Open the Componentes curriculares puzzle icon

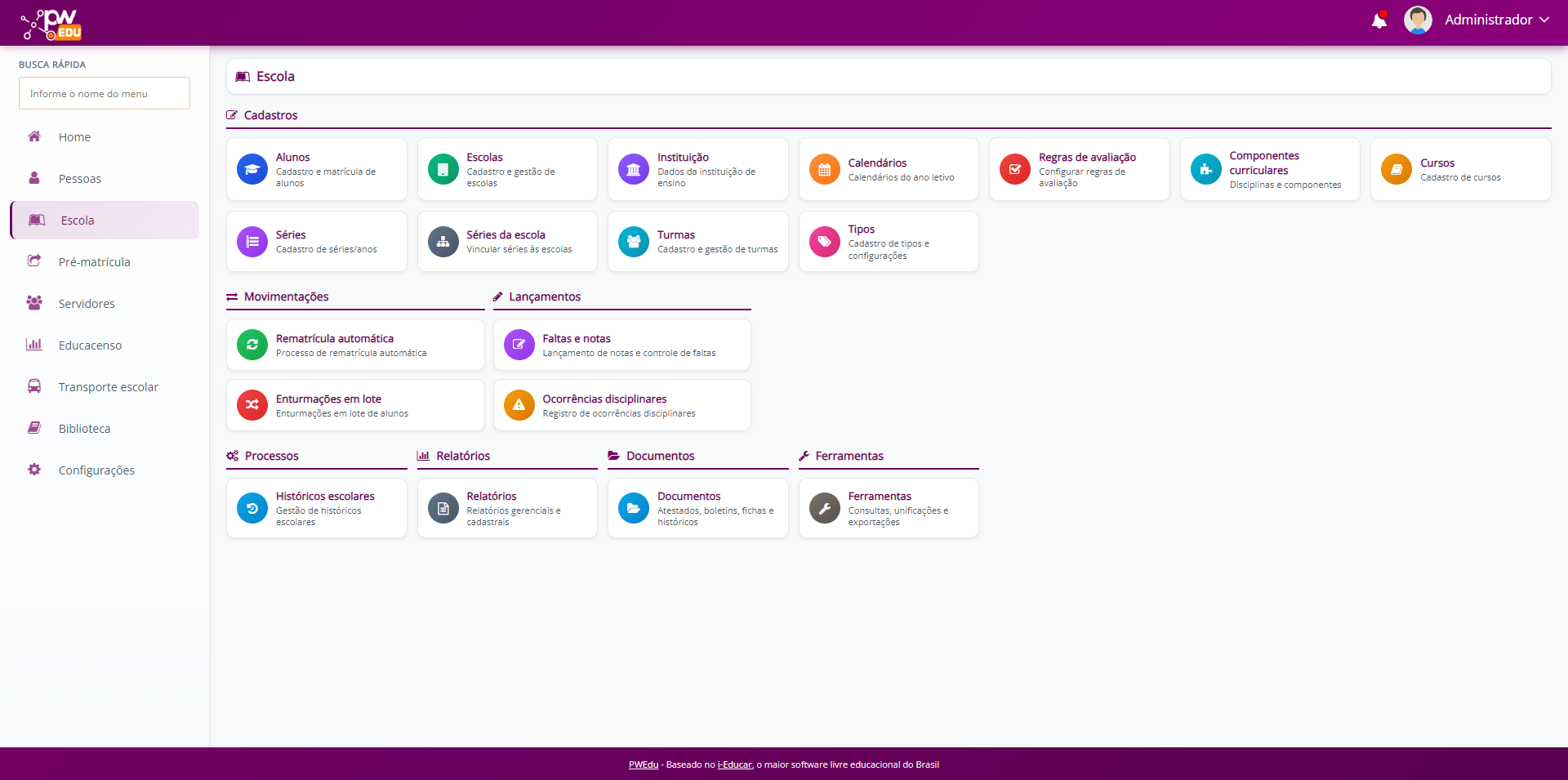click(1205, 170)
